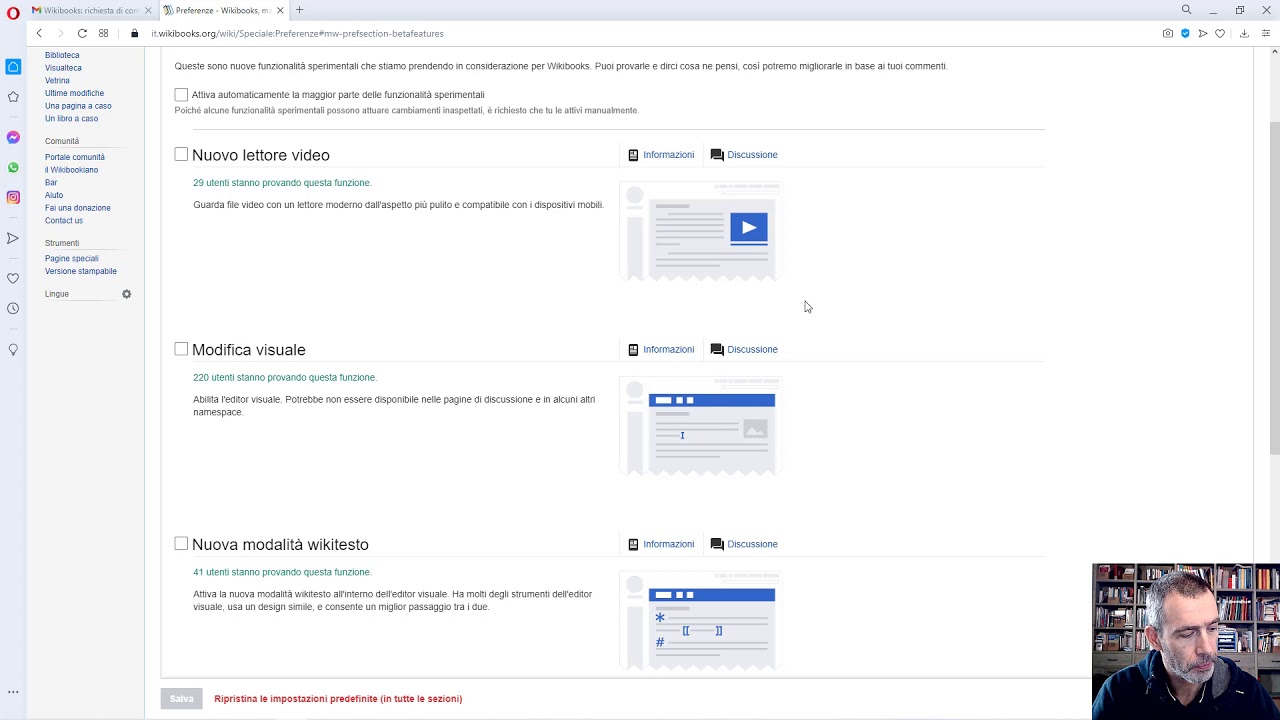Open the language settings gear beside Lingue
The width and height of the screenshot is (1280, 720).
[126, 294]
